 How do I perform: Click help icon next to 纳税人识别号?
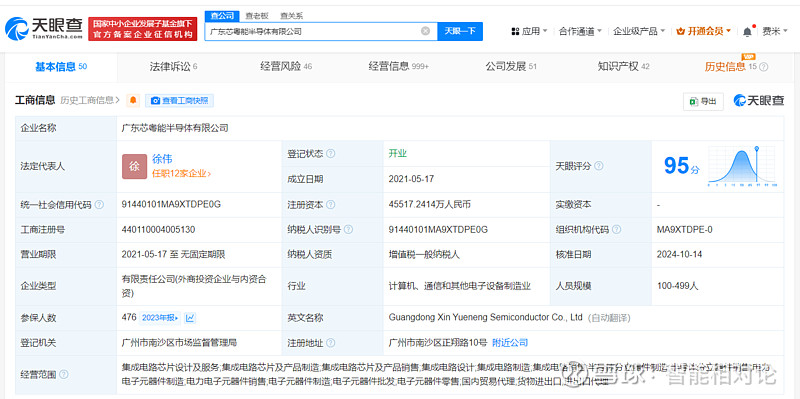click(x=348, y=230)
